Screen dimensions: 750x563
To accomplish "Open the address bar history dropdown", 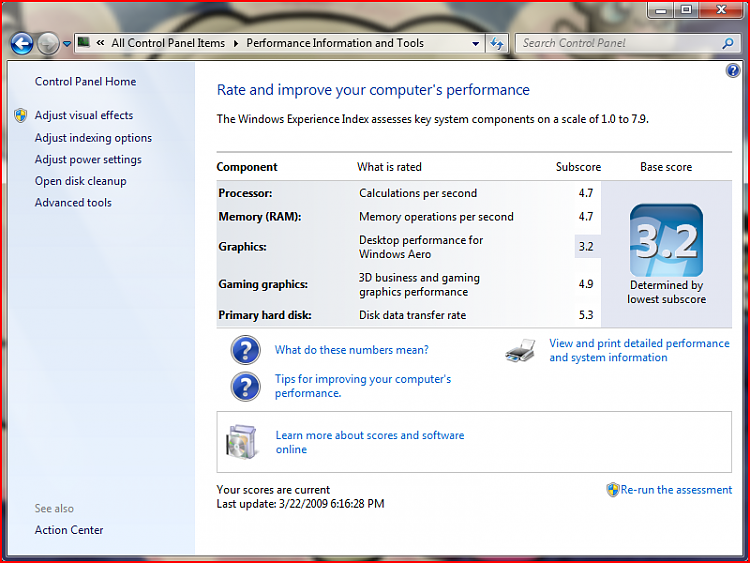I will coord(475,44).
